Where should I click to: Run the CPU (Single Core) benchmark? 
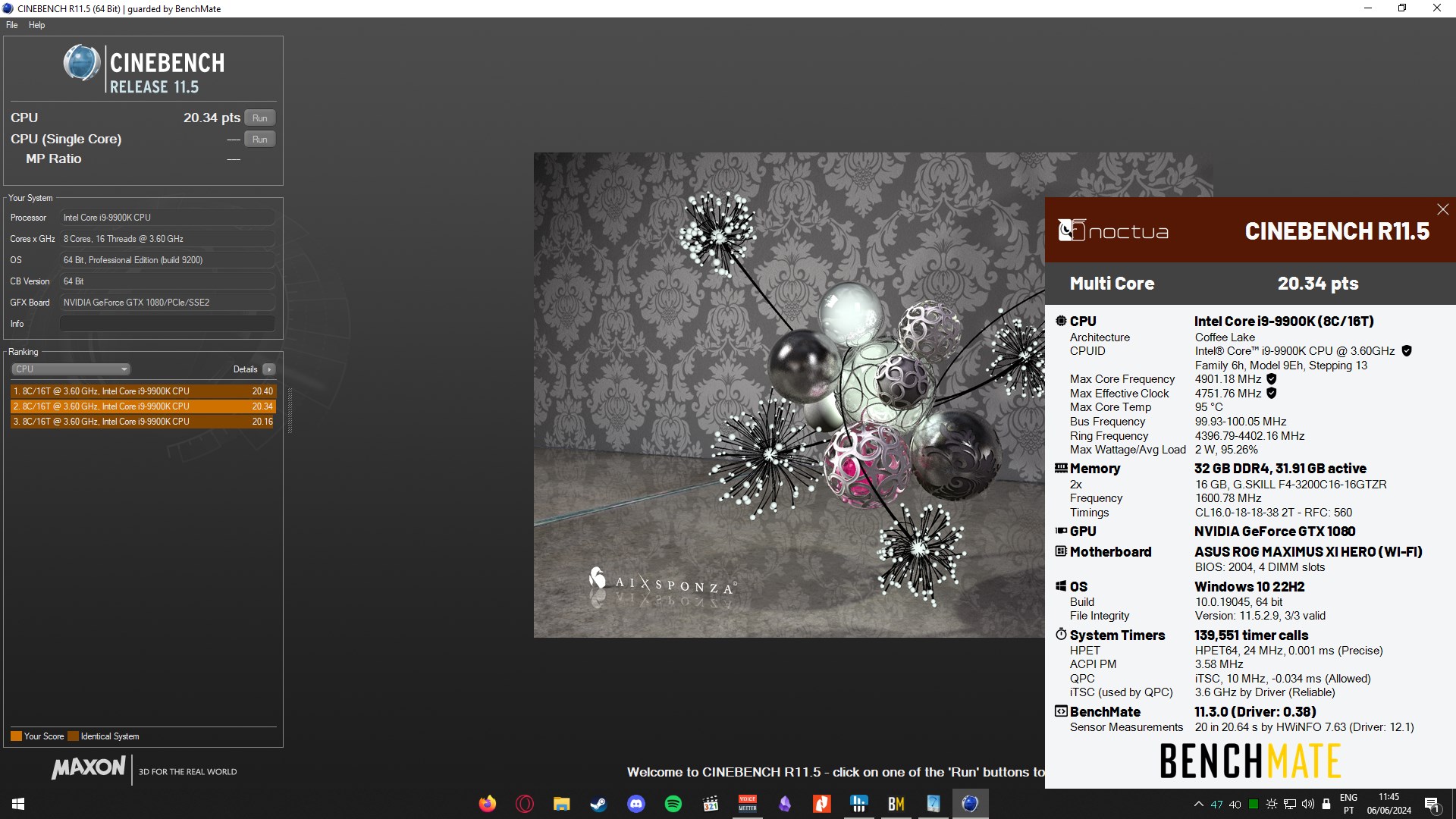259,139
